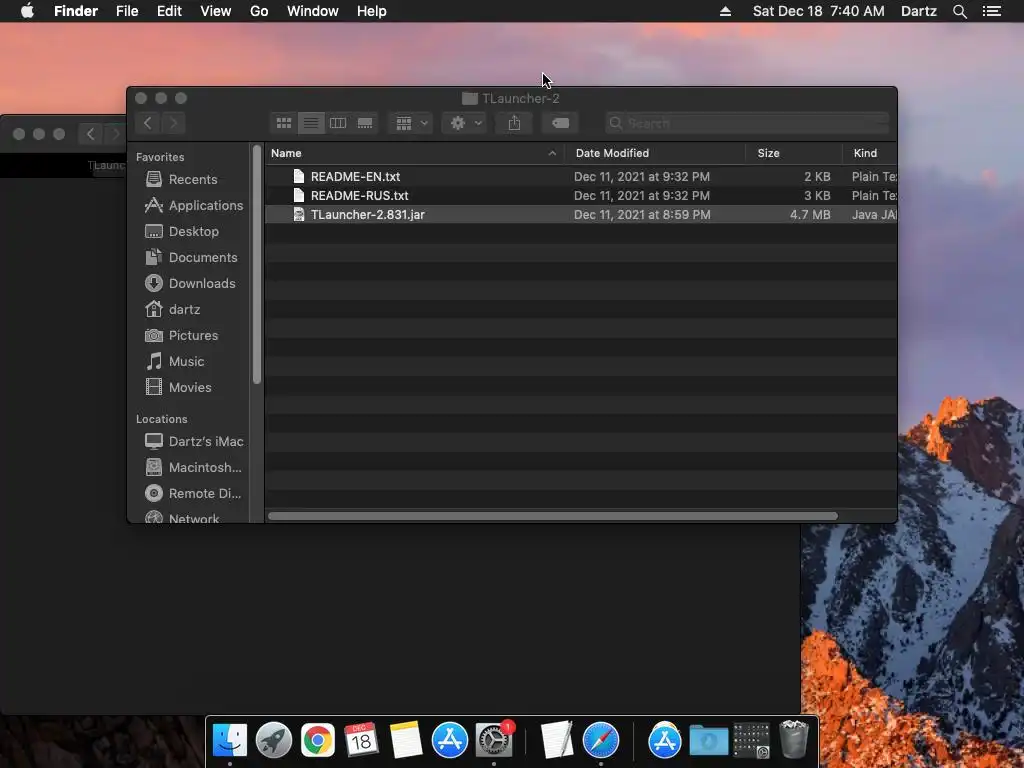Screen dimensions: 1024x768
Task: Open the Help menu
Action: pyautogui.click(x=372, y=11)
